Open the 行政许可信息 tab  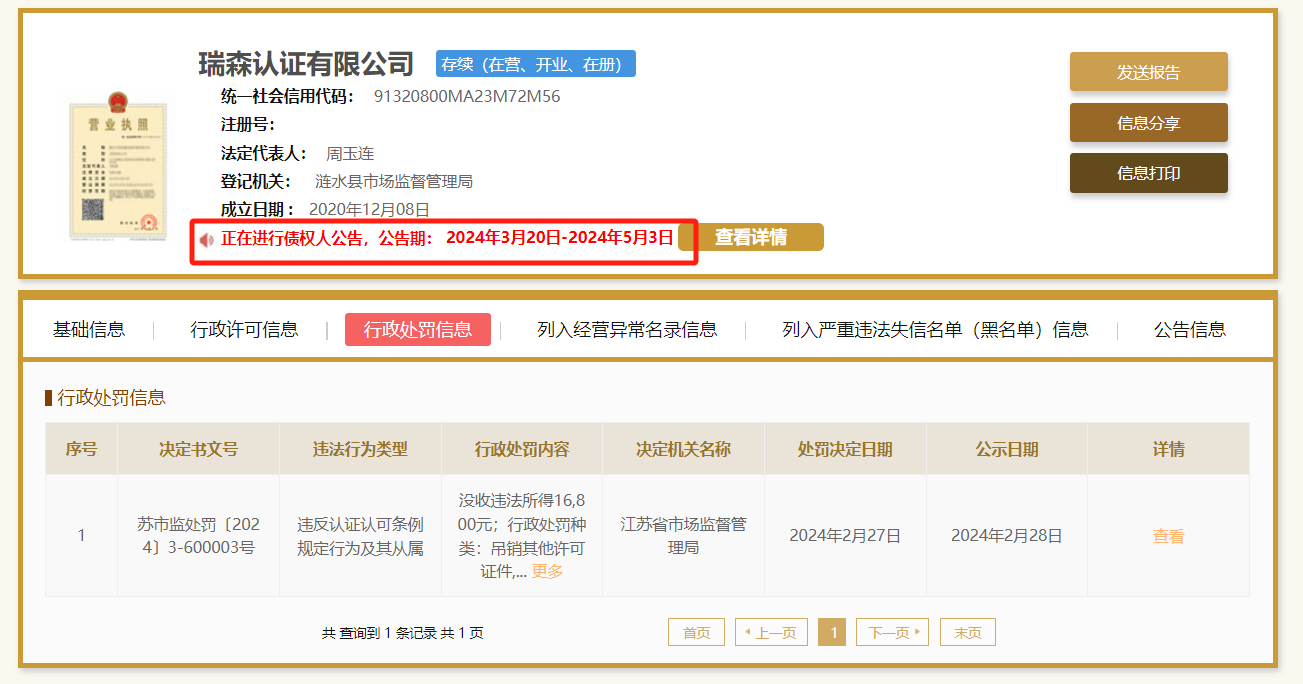pos(244,330)
